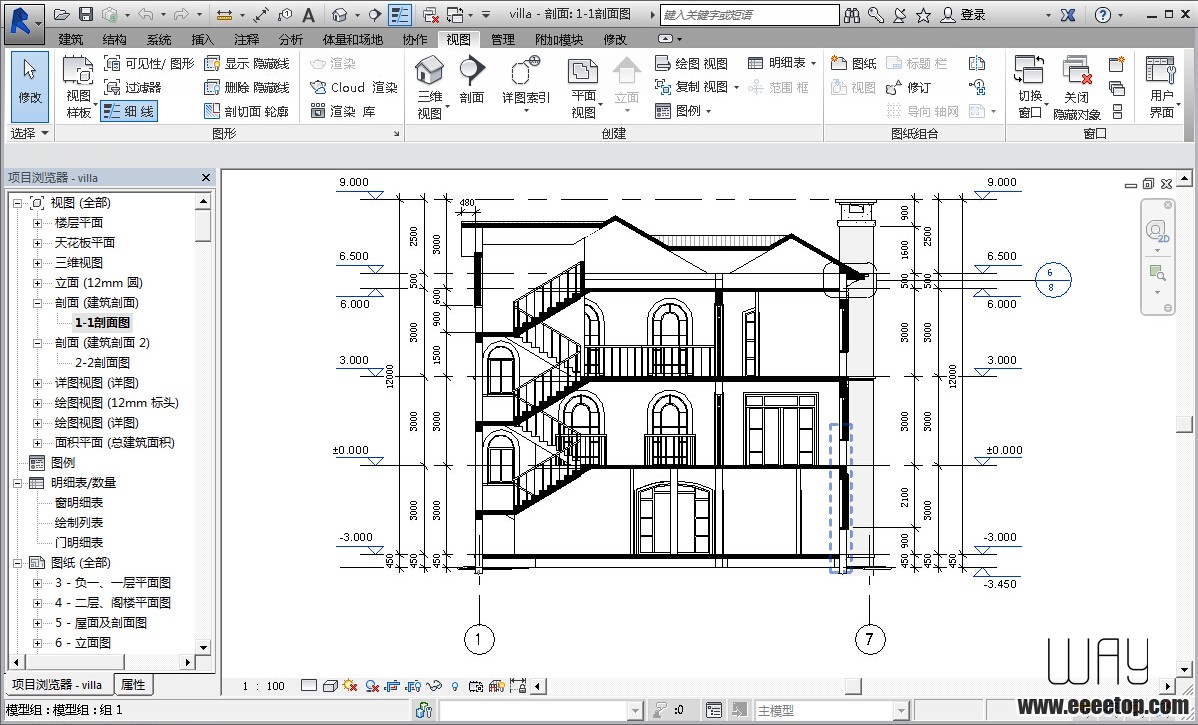The image size is (1198, 725).
Task: Open the 视图样板 view templates dropdown
Action: pos(79,89)
